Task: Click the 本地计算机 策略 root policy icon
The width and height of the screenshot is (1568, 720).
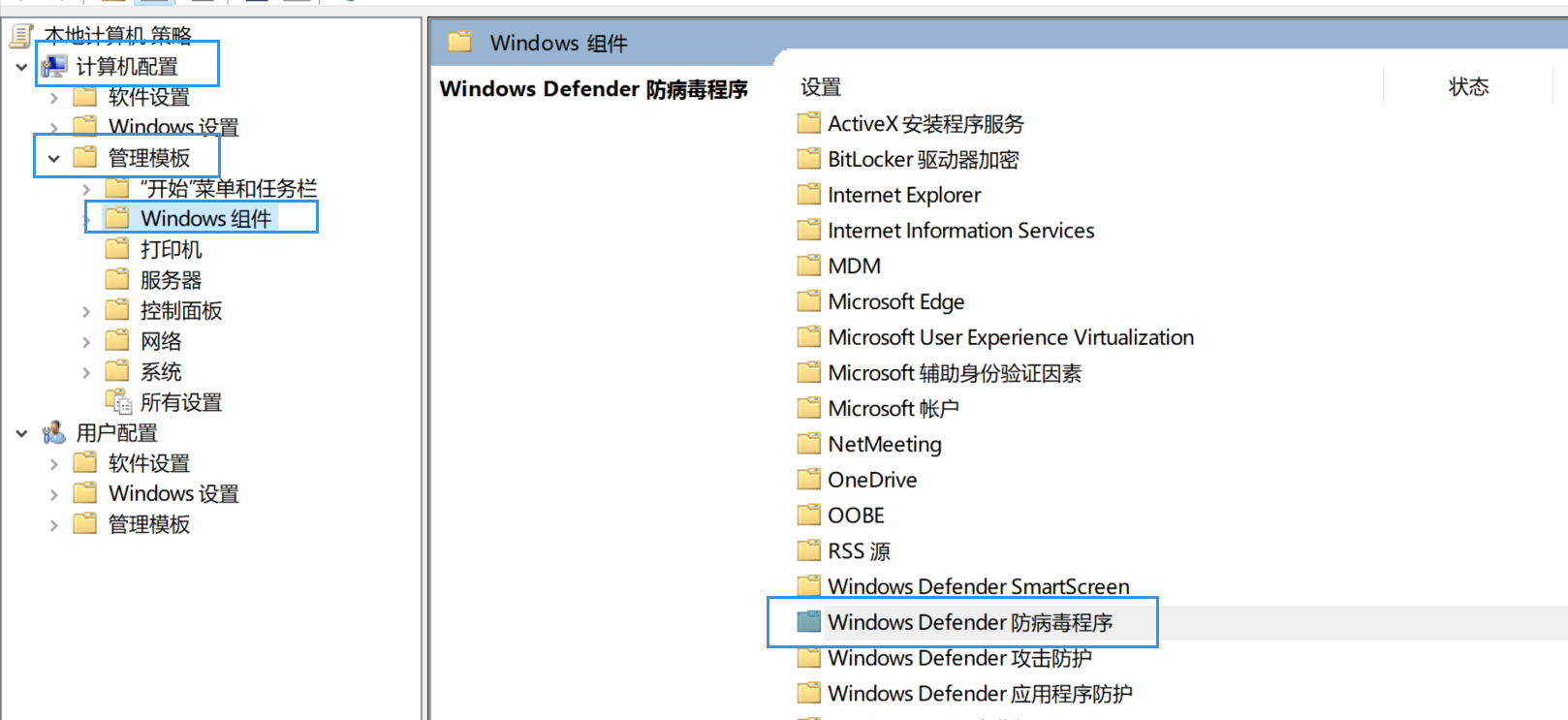Action: point(21,36)
